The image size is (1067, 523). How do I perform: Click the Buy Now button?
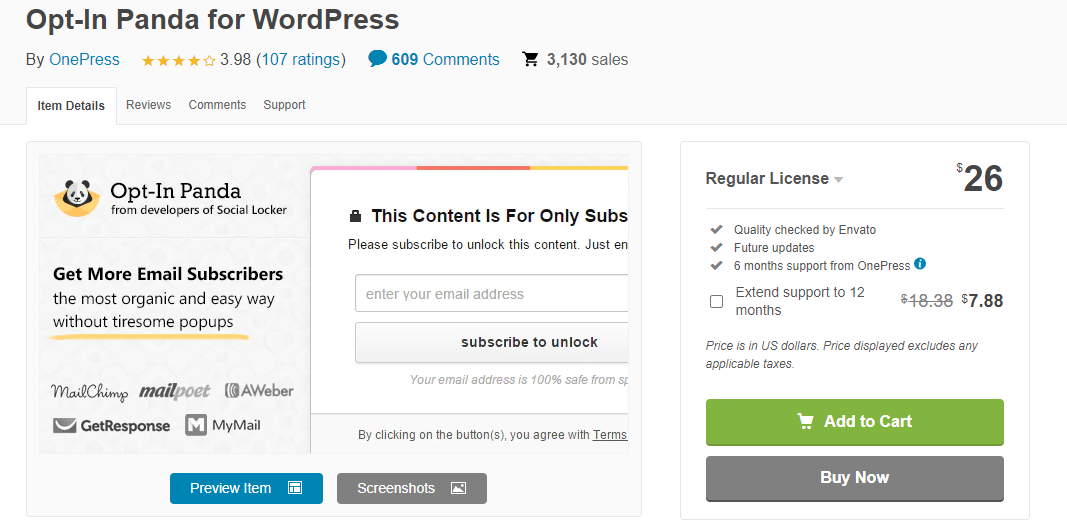[855, 478]
